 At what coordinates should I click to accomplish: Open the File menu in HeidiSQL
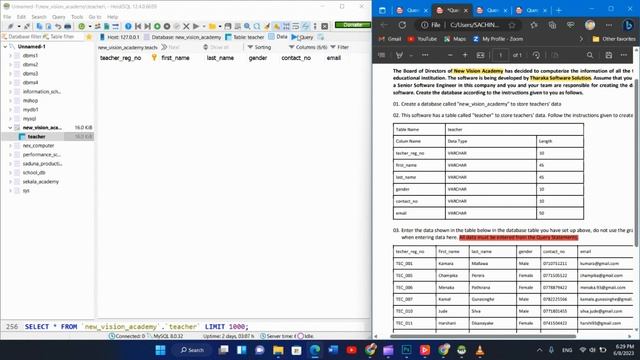pyautogui.click(x=7, y=17)
